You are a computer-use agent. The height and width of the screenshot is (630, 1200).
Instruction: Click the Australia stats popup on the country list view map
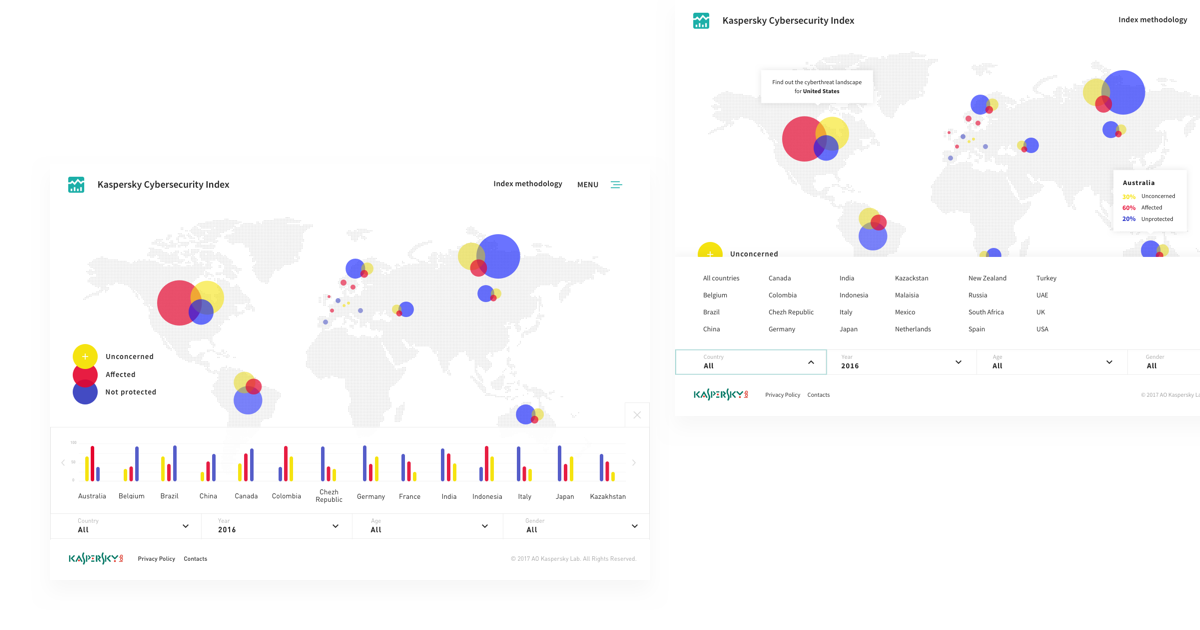click(1150, 200)
